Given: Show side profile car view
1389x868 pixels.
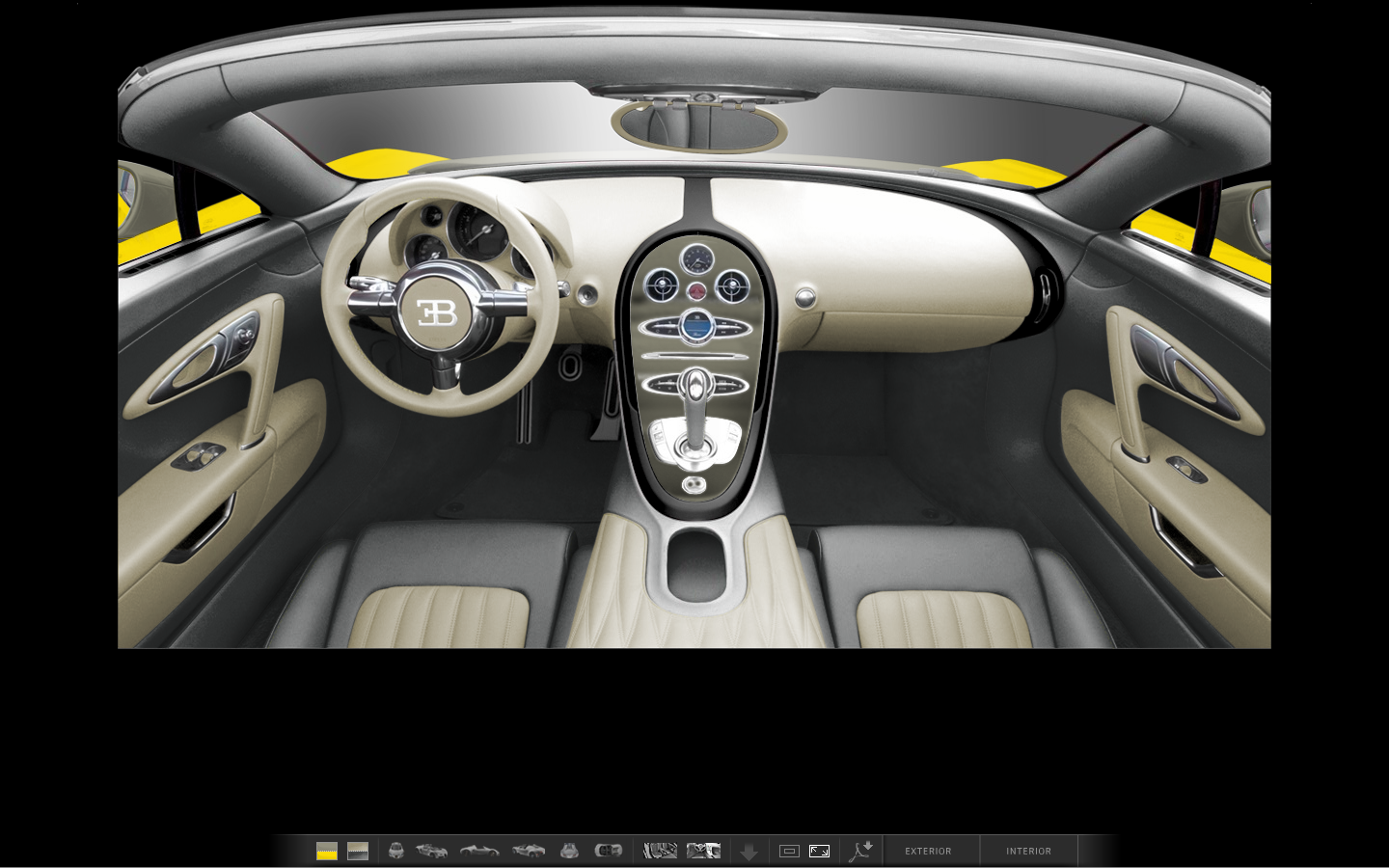Looking at the screenshot, I should 479,851.
